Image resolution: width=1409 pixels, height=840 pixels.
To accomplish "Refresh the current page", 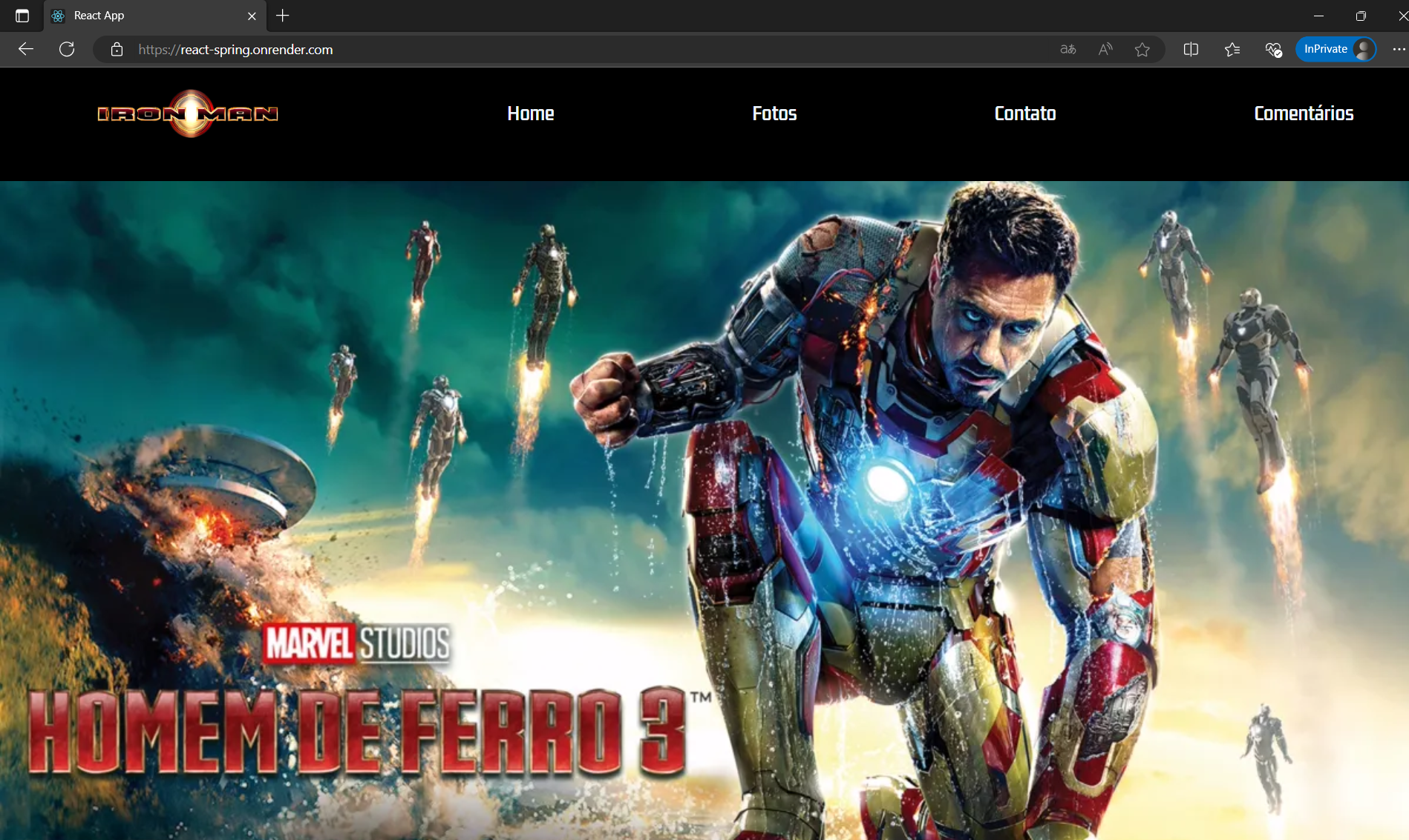I will point(67,50).
